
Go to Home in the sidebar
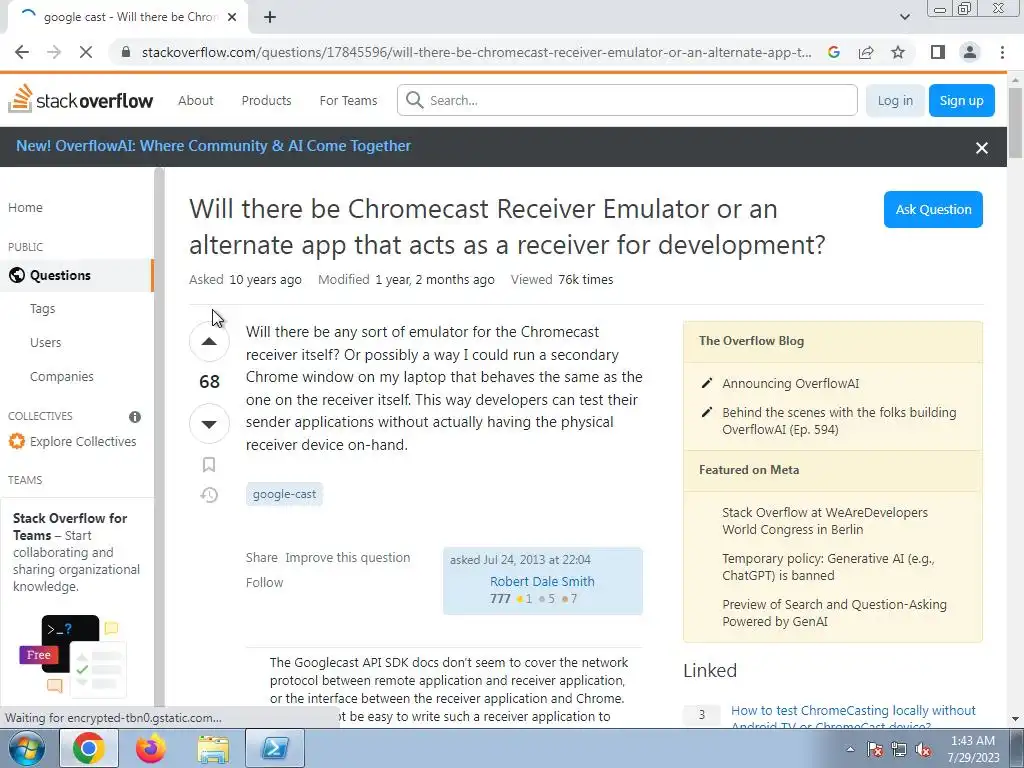coord(25,208)
